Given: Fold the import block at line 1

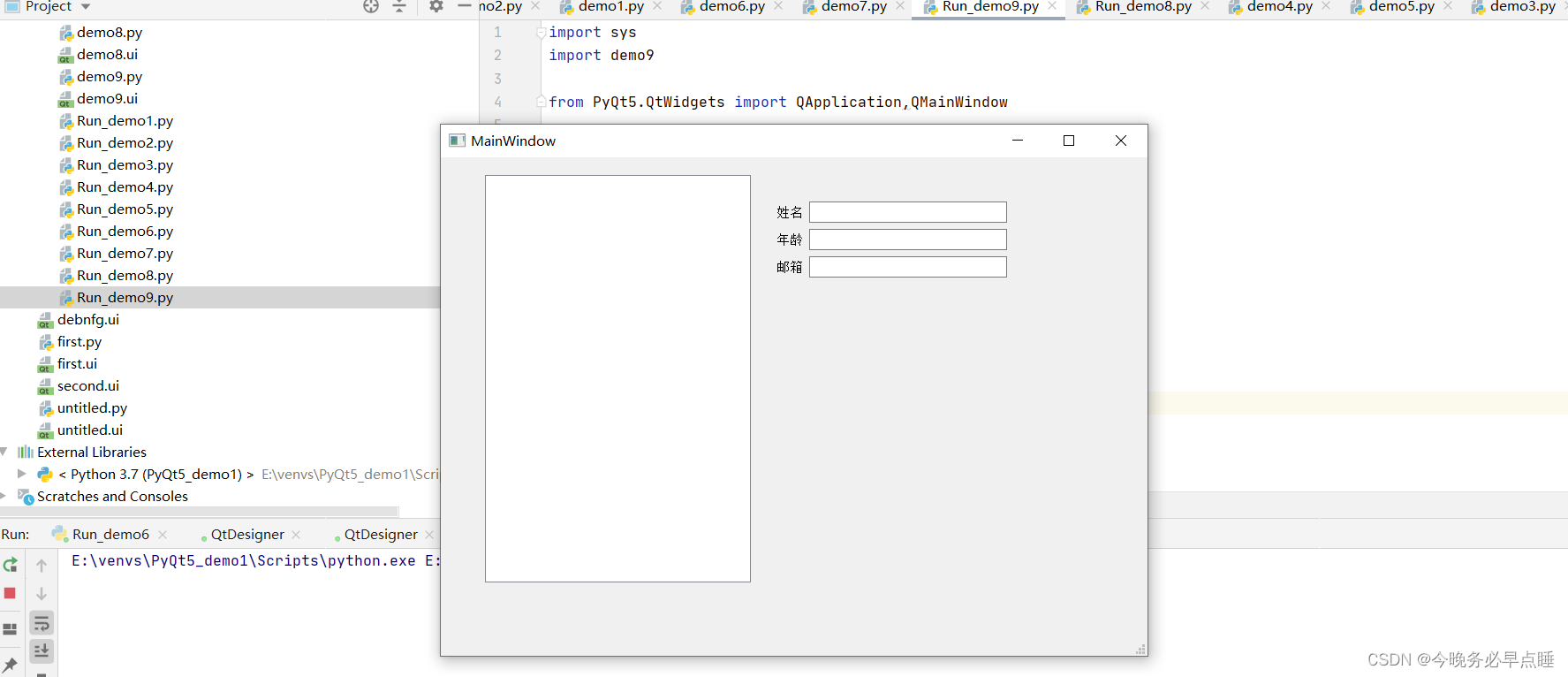Looking at the screenshot, I should (541, 33).
